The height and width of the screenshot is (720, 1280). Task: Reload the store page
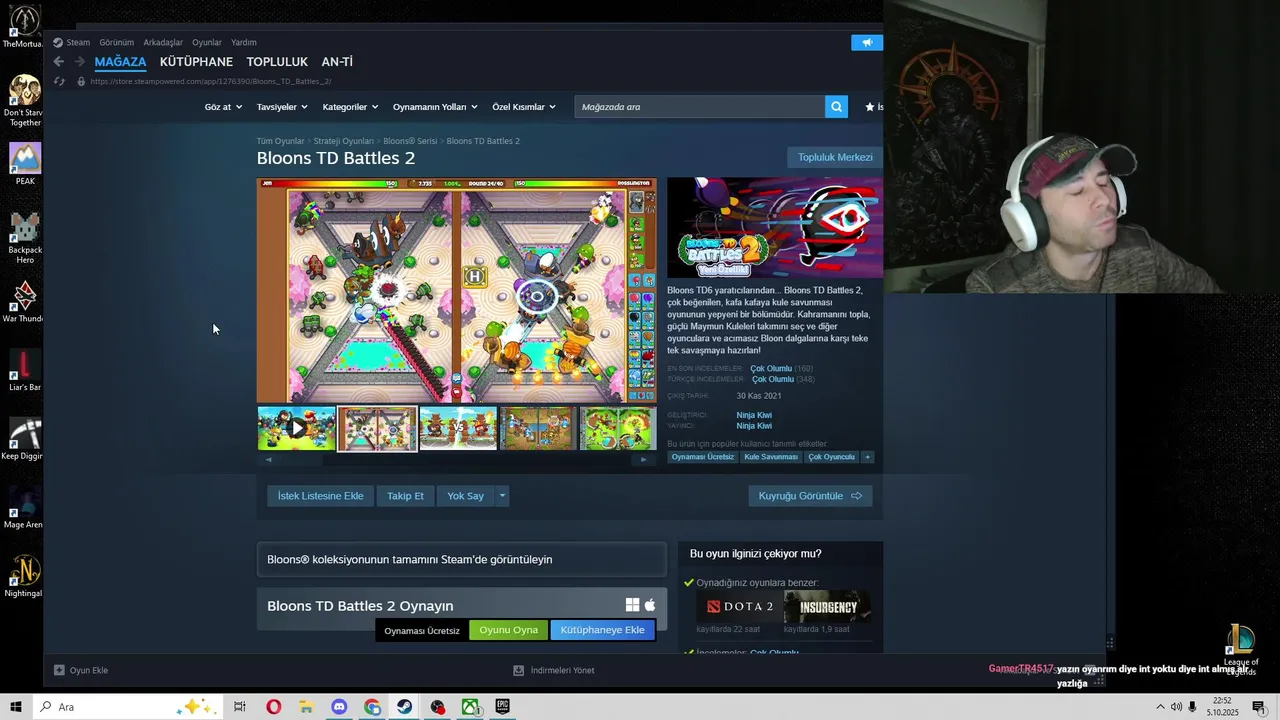[x=59, y=81]
